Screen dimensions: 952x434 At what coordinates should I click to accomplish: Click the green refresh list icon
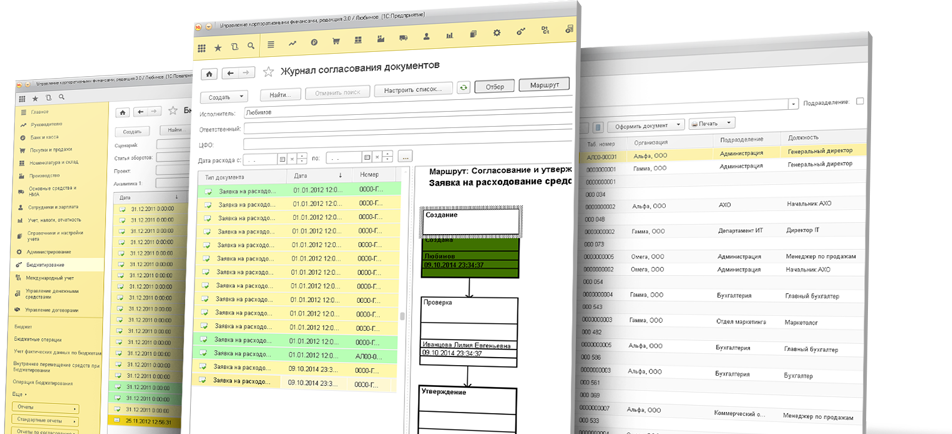point(463,88)
